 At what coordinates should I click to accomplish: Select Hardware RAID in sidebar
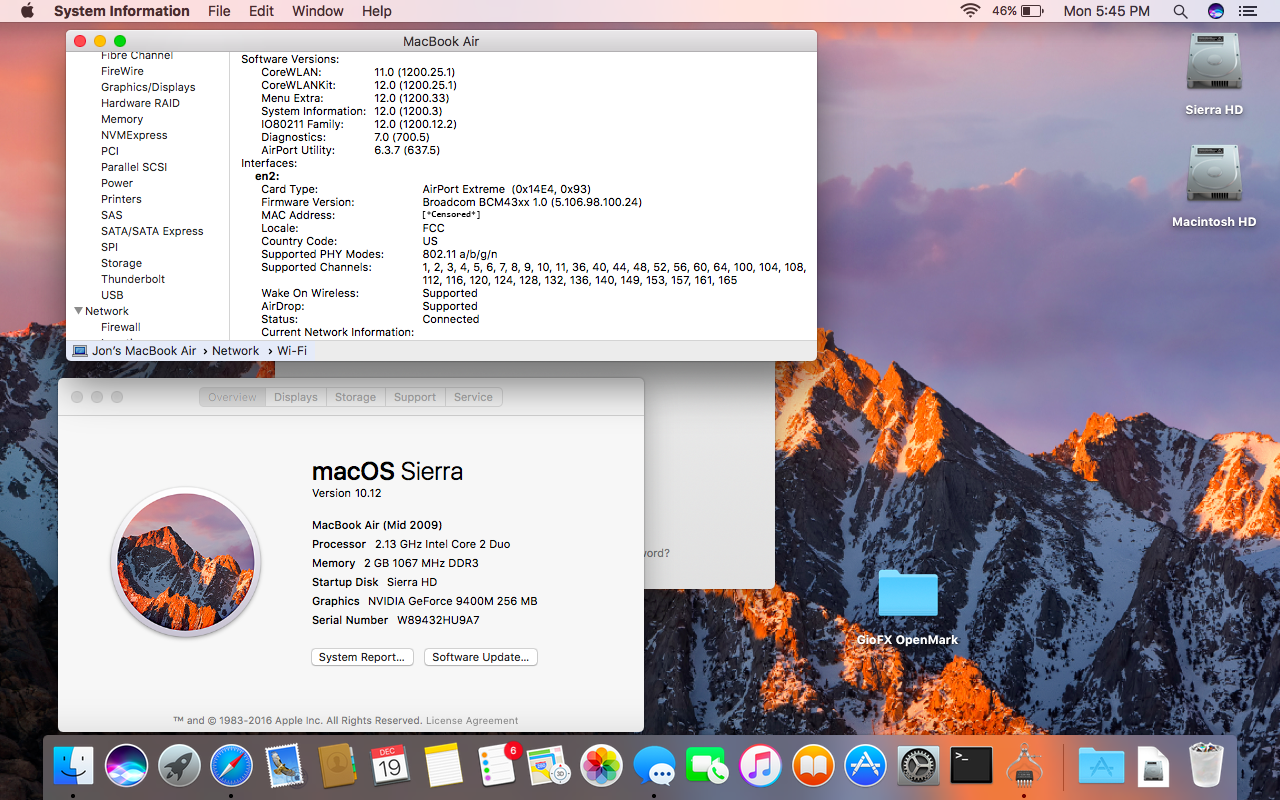(140, 103)
